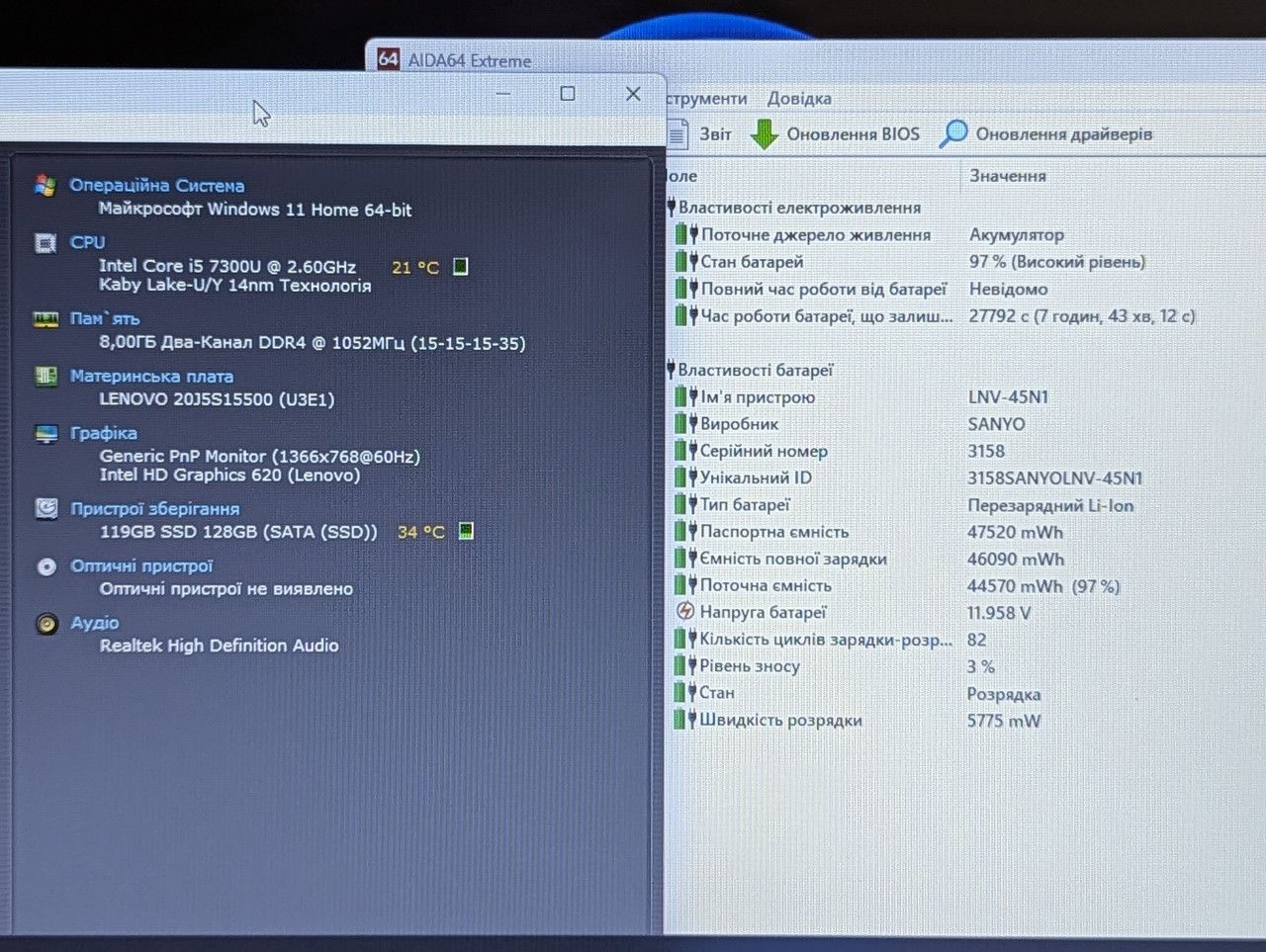Click the Kaby Lake-U/Y 14nm Технологія line
The image size is (1266, 952).
[x=235, y=286]
